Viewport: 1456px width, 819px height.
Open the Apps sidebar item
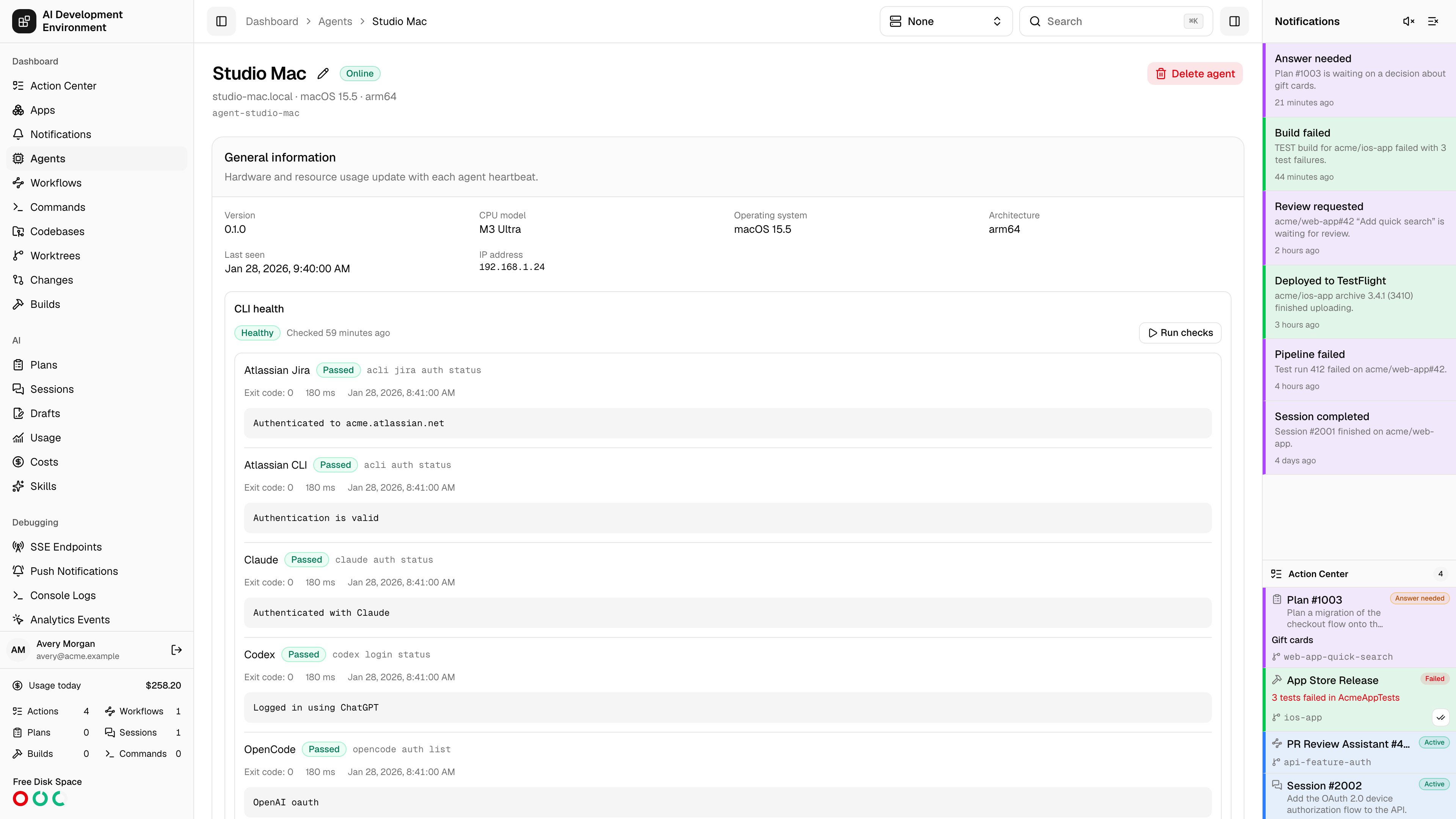pyautogui.click(x=97, y=110)
